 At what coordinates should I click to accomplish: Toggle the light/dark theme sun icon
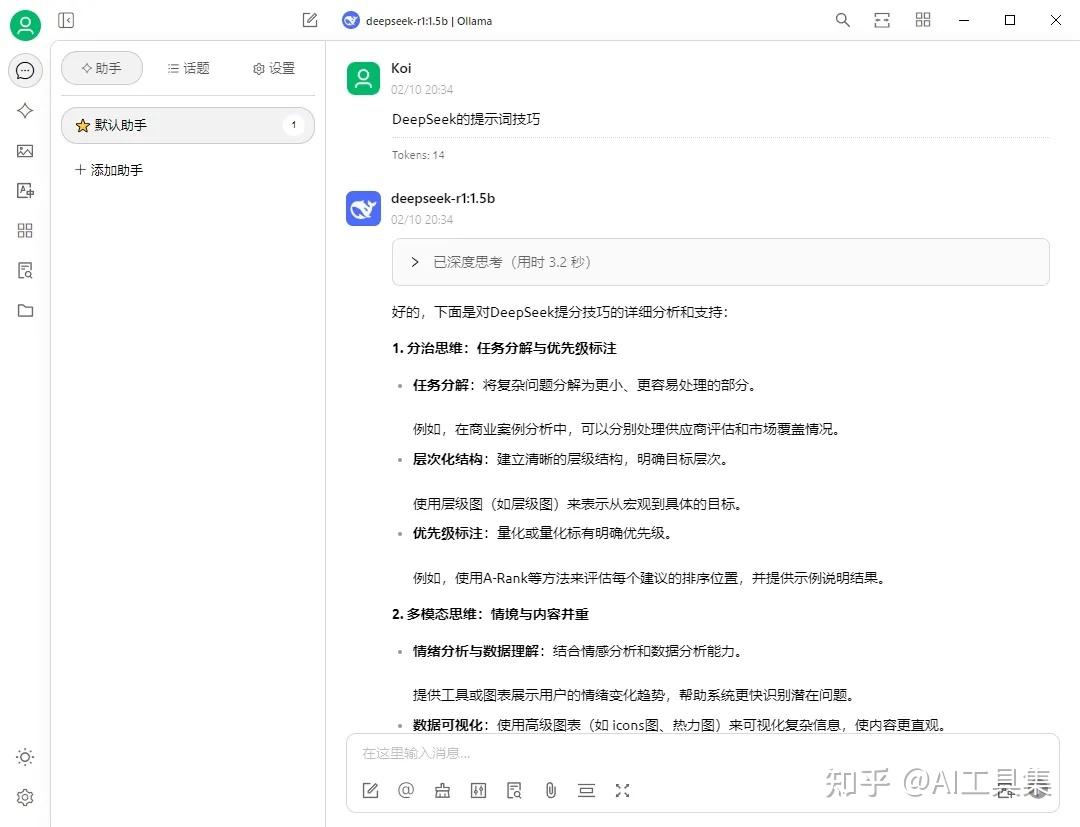25,757
